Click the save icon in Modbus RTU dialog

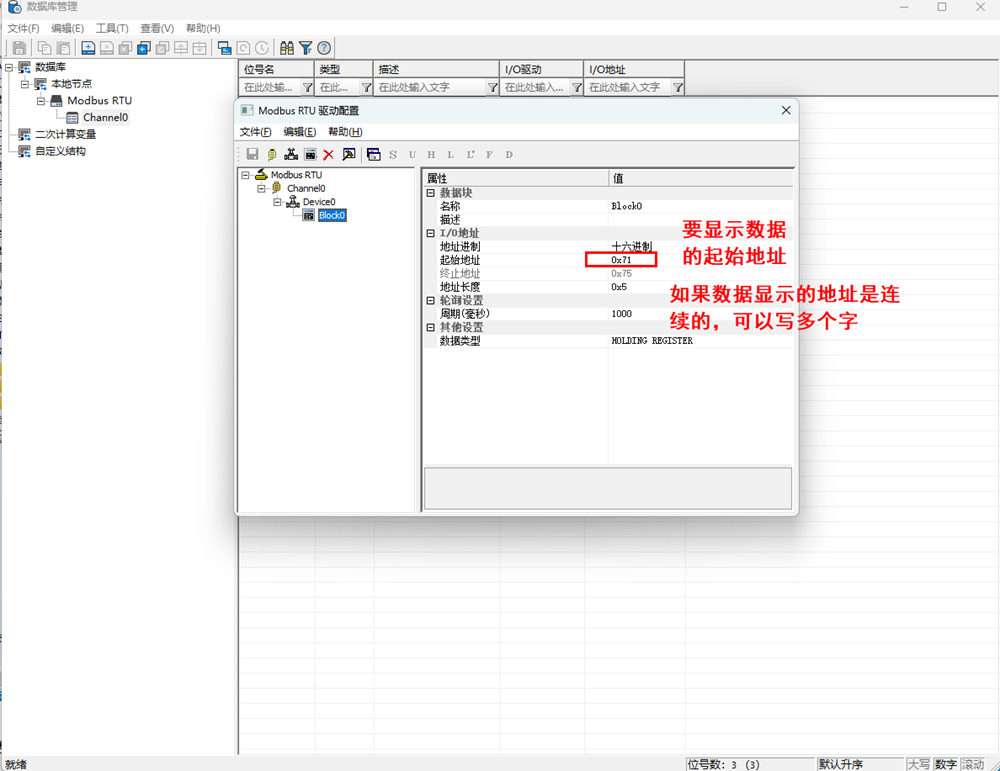coord(253,154)
